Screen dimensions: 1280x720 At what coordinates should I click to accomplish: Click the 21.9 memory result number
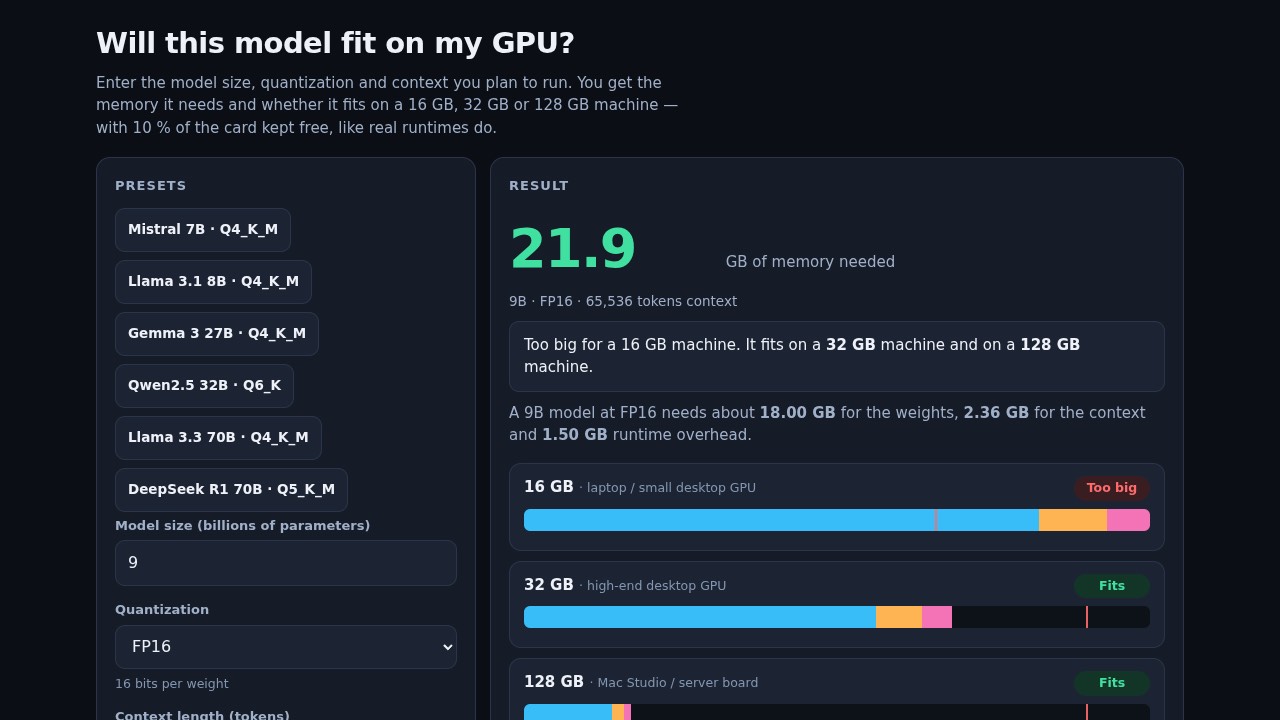coord(573,249)
